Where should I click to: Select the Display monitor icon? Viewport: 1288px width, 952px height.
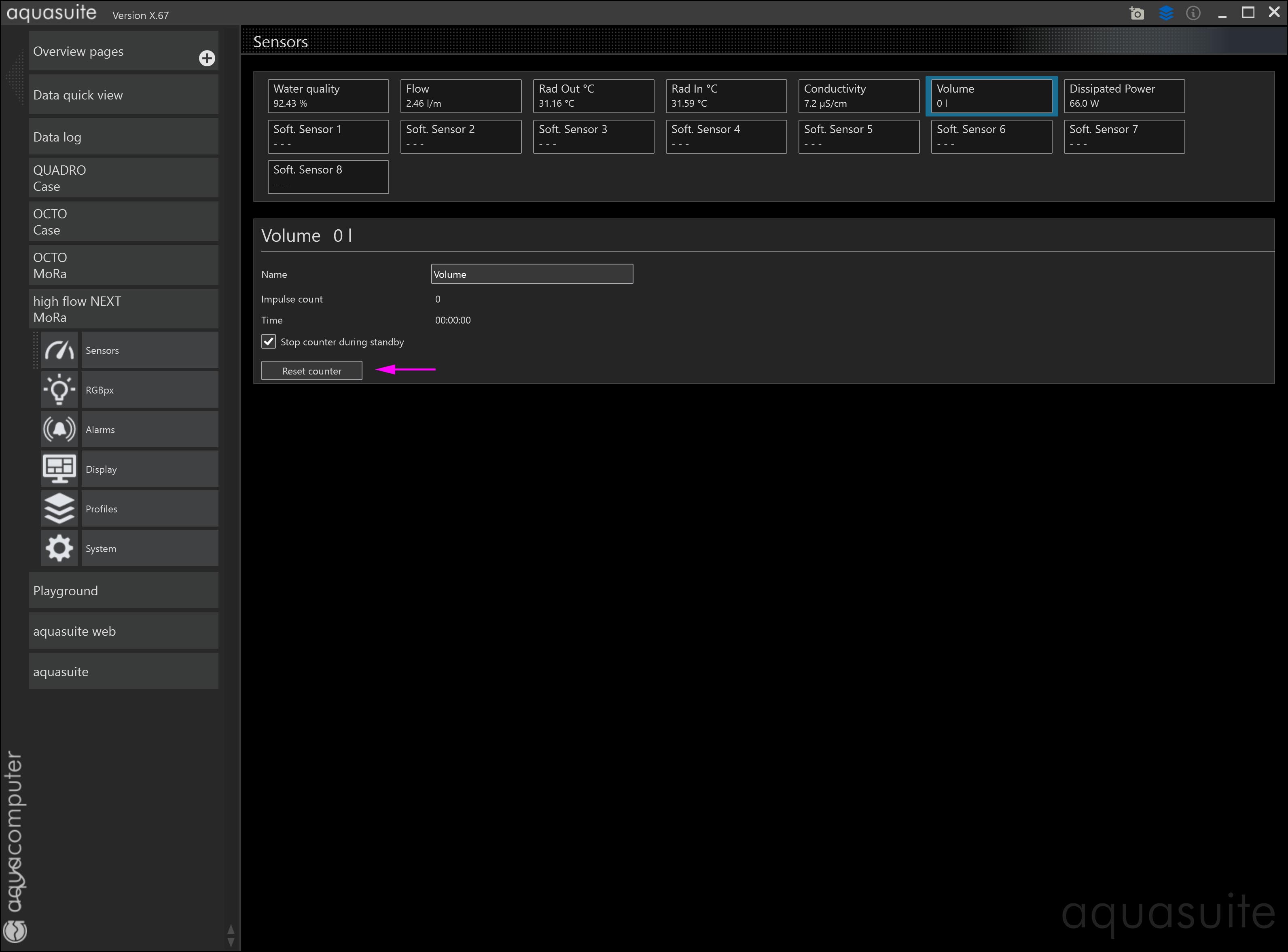59,469
